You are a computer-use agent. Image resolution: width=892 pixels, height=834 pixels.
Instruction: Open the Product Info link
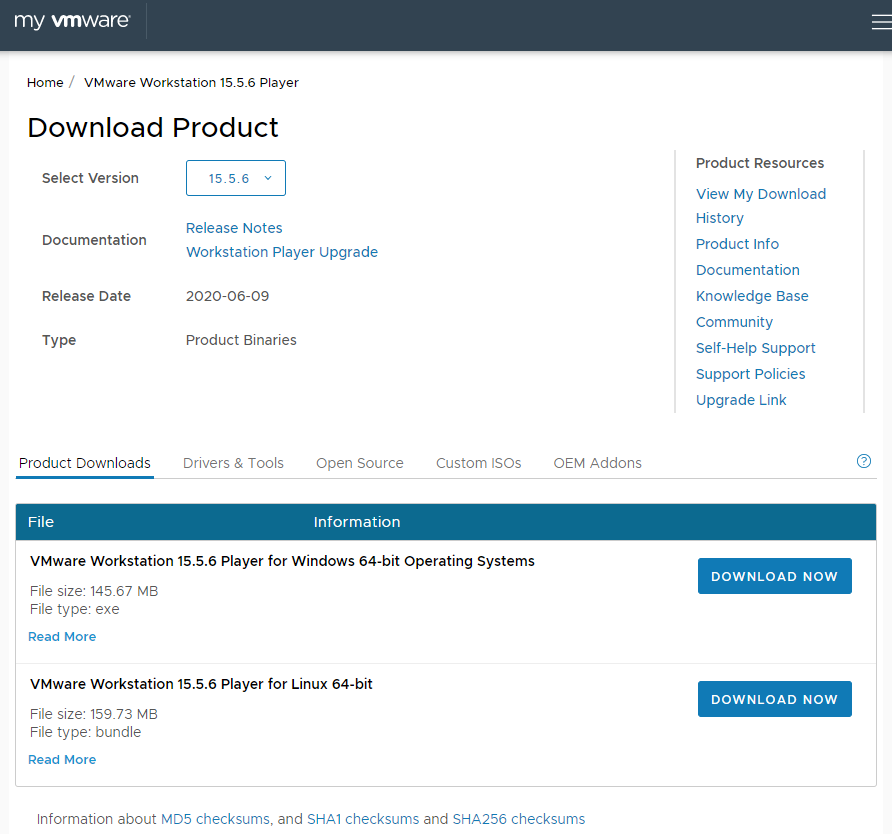pos(737,244)
